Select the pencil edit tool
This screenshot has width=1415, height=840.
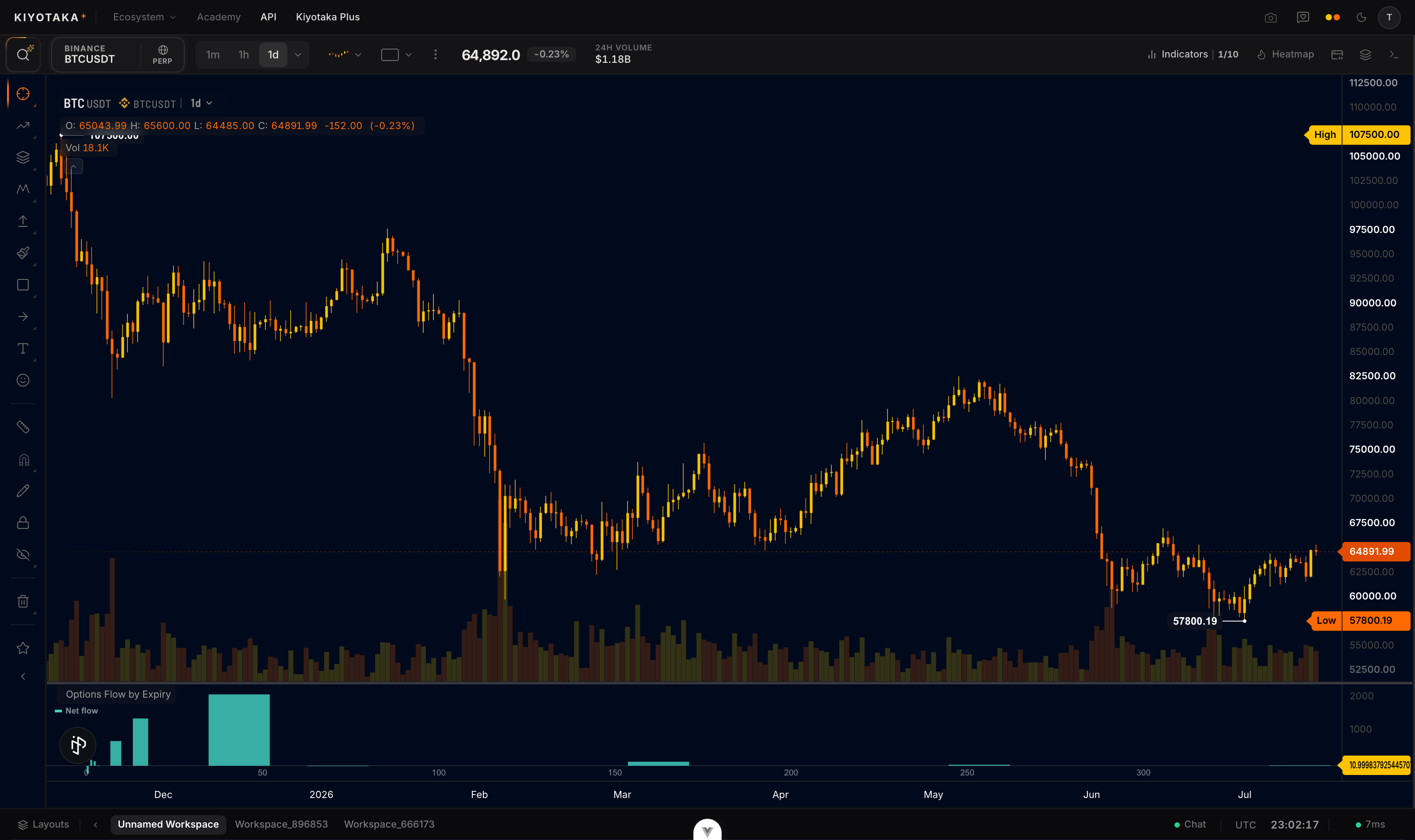click(x=23, y=491)
